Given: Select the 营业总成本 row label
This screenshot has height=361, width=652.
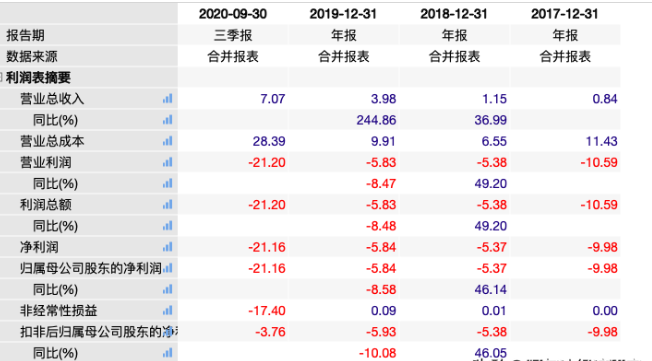Looking at the screenshot, I should pos(52,141).
